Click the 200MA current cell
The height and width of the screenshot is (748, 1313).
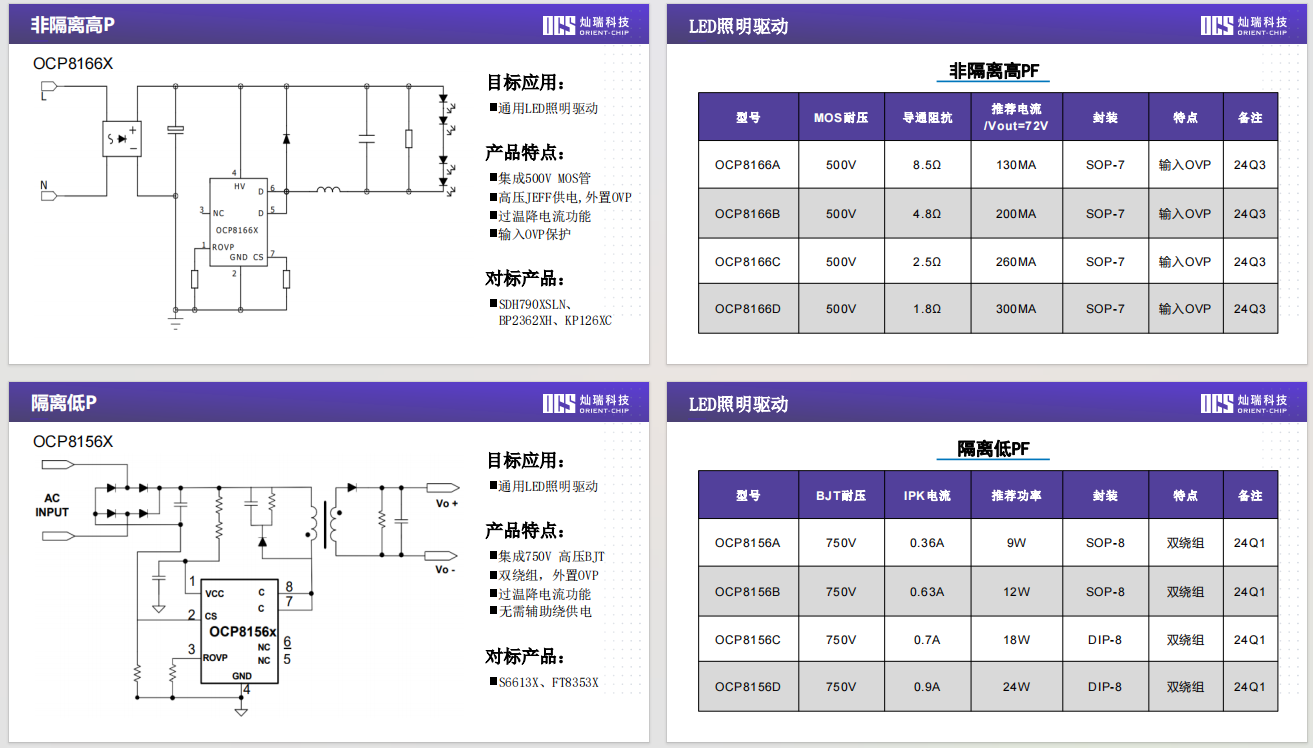point(1016,213)
